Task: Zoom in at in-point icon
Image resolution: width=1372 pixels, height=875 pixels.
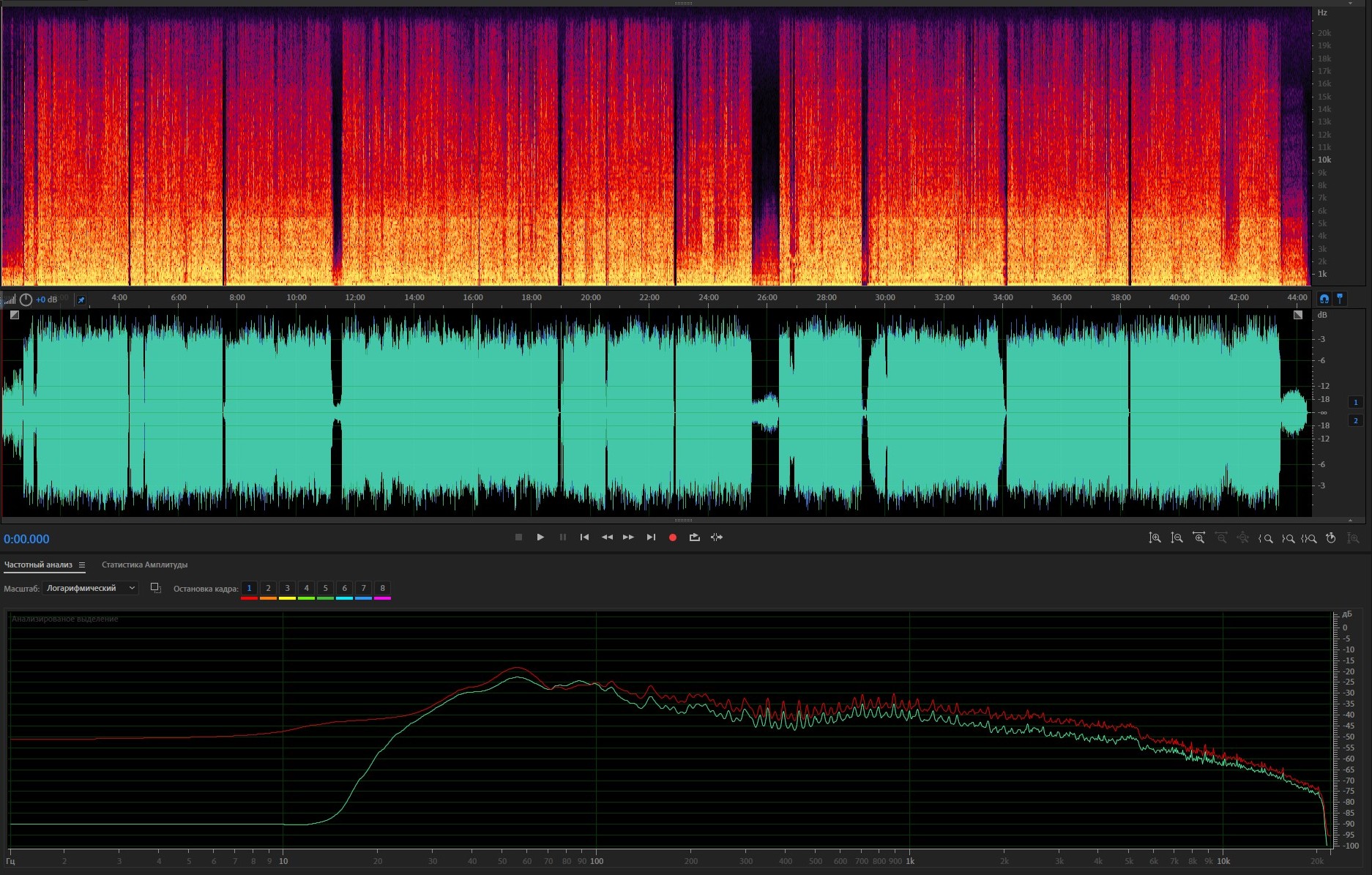Action: click(1265, 538)
